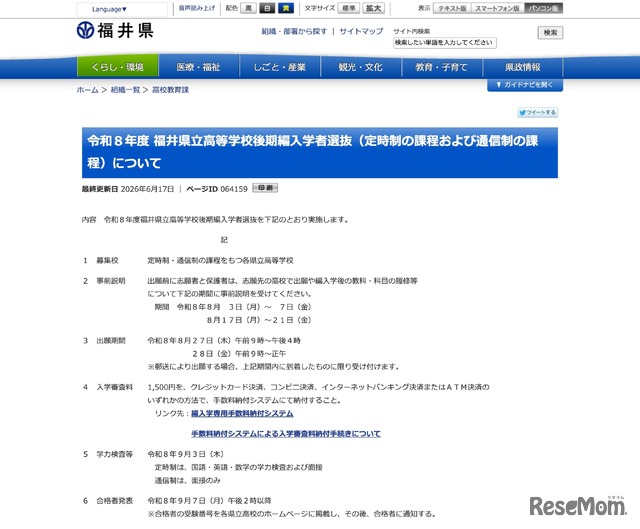Screen dimensions: 640x529
Task: Open 編入学専用手数料納付システム link
Action: [242, 413]
